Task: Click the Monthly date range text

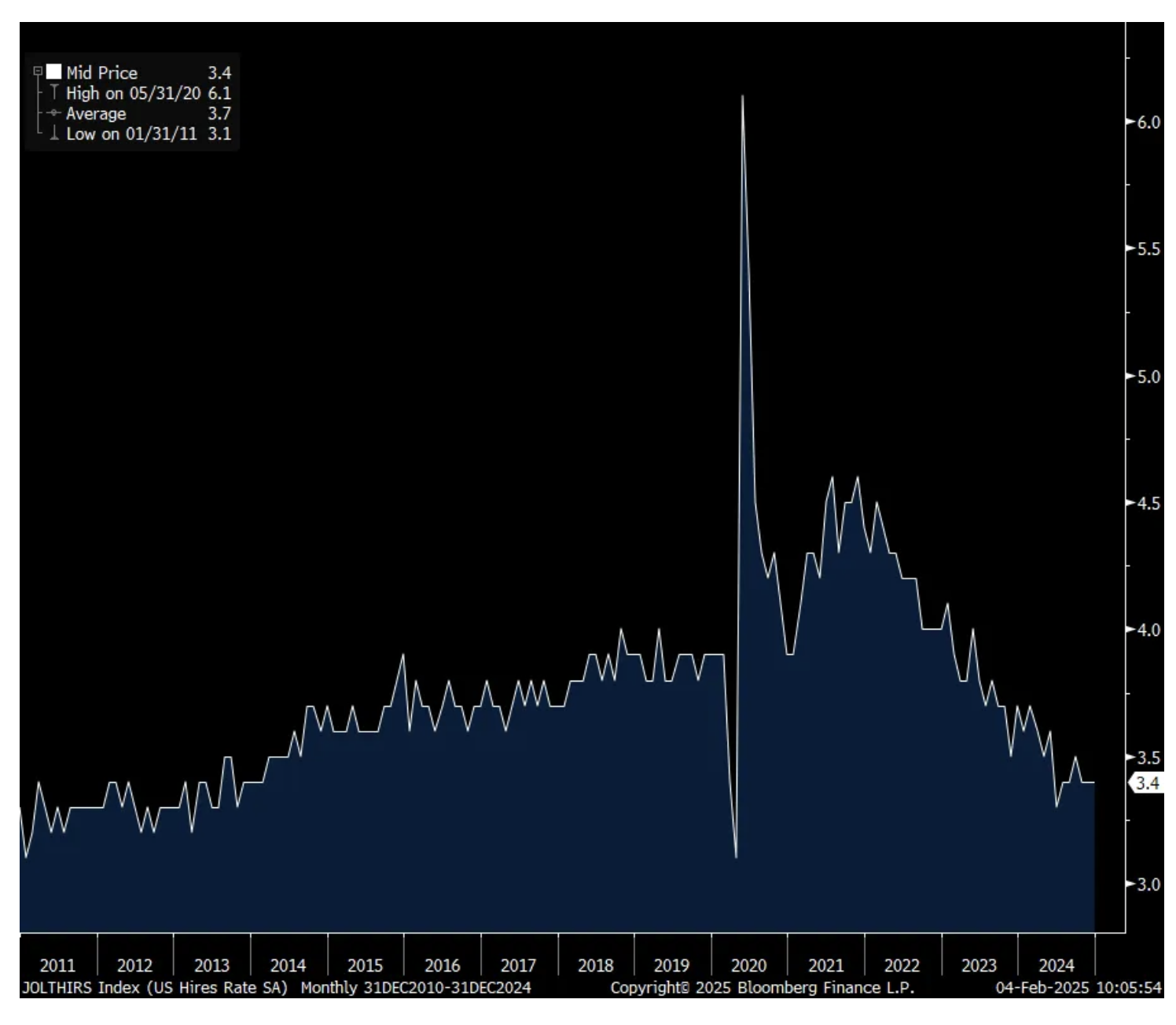Action: pyautogui.click(x=416, y=987)
